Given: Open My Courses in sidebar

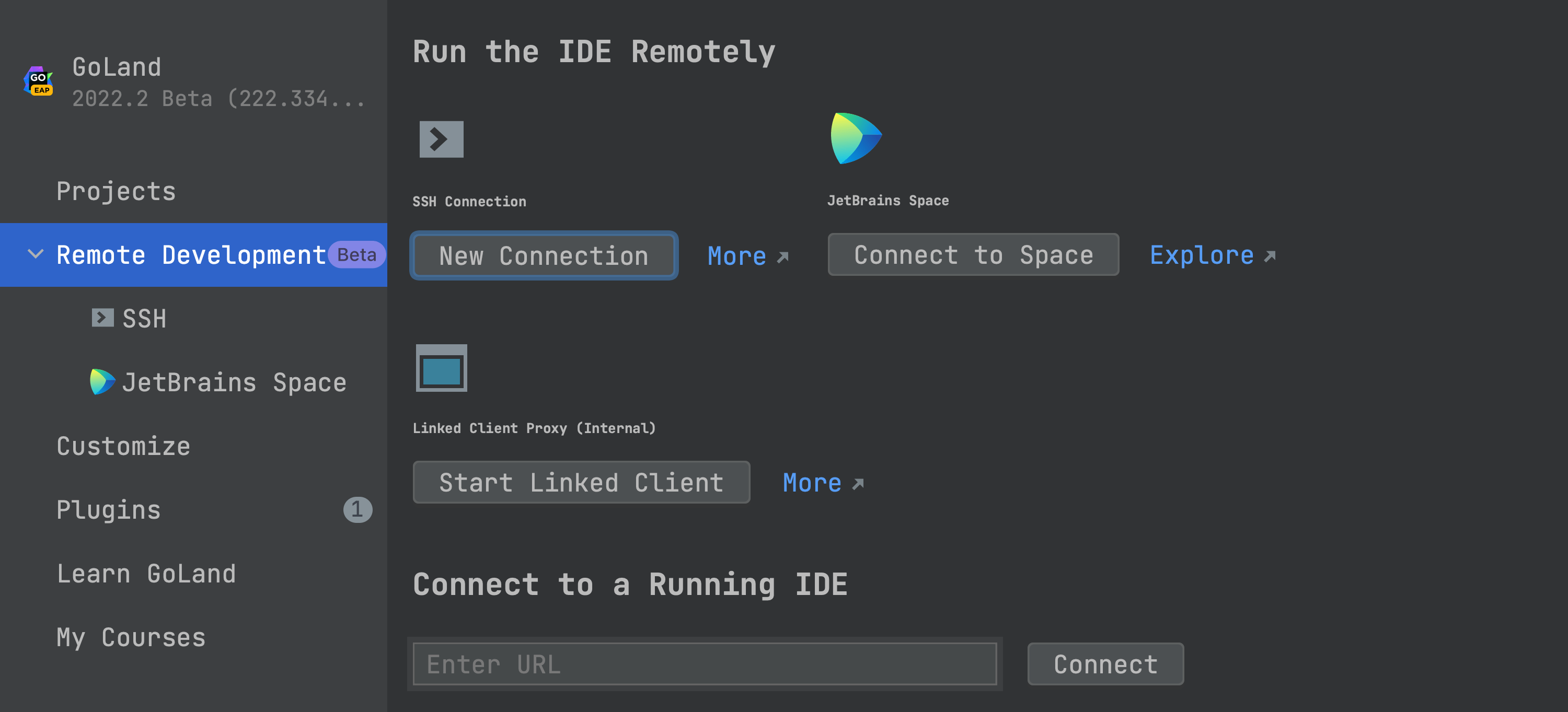Looking at the screenshot, I should click(131, 637).
